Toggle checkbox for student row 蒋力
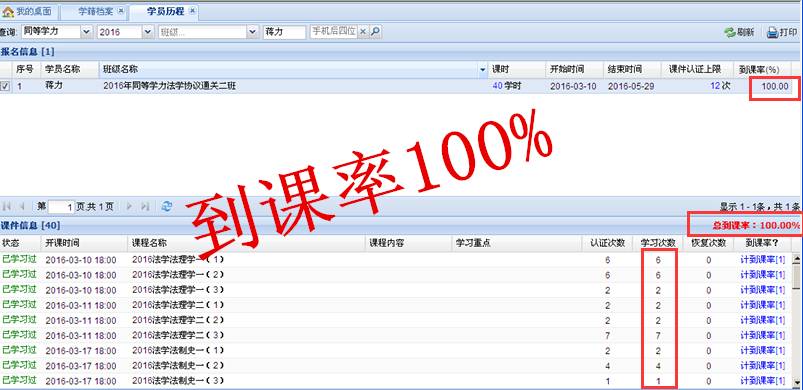This screenshot has height=390, width=803. (x=5, y=86)
